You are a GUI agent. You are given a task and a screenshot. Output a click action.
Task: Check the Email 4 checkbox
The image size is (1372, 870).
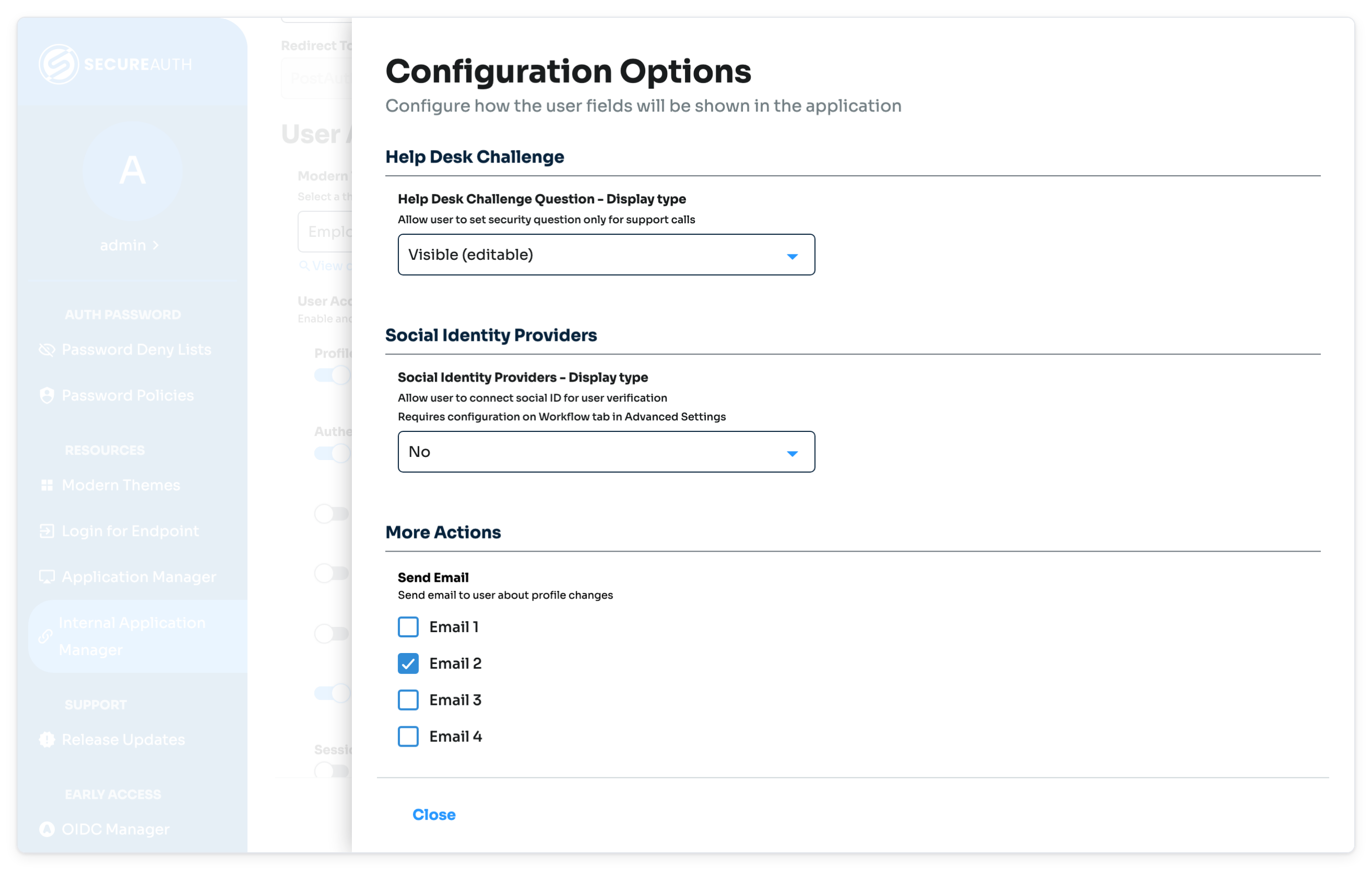coord(408,736)
